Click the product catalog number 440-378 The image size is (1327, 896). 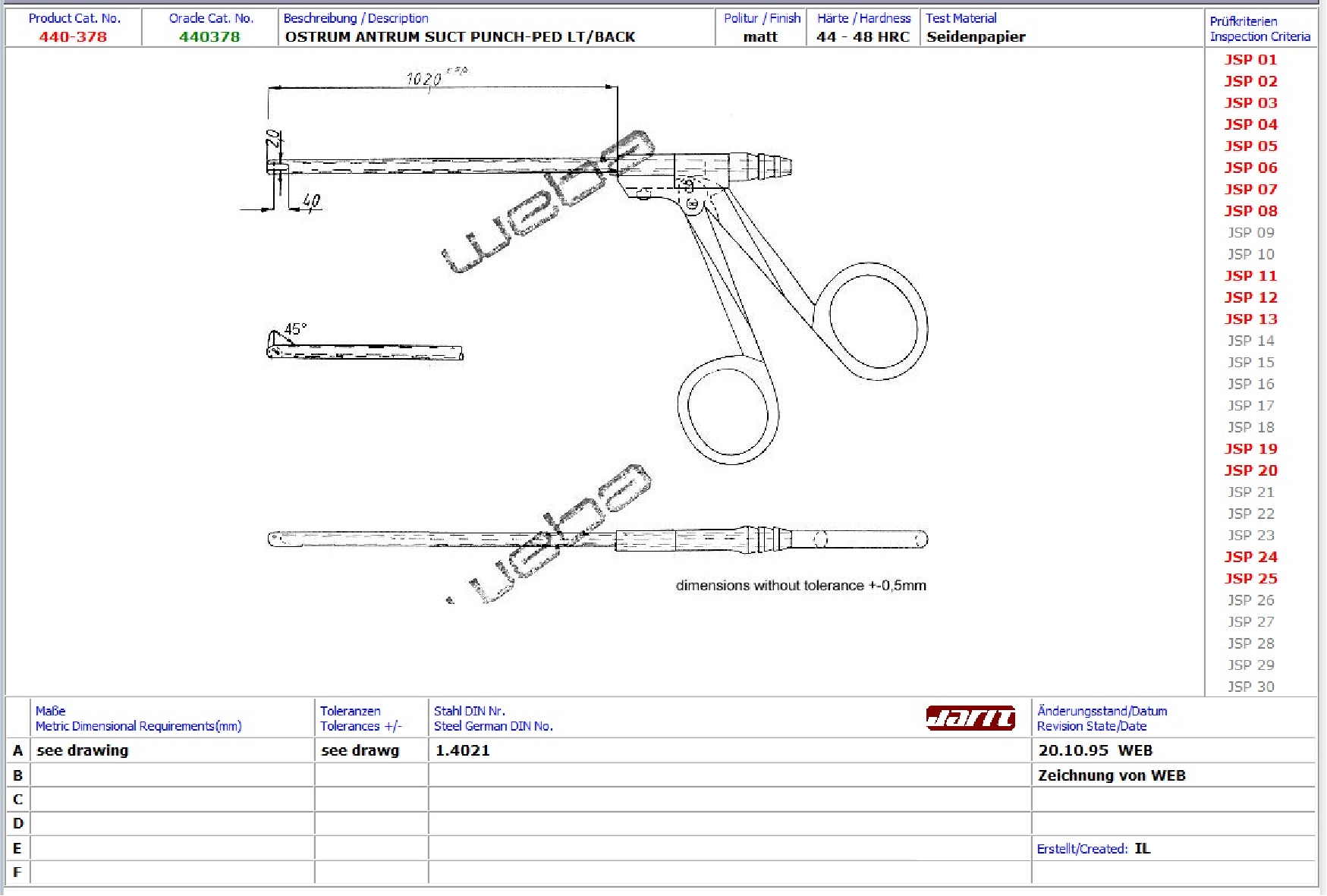pos(73,37)
